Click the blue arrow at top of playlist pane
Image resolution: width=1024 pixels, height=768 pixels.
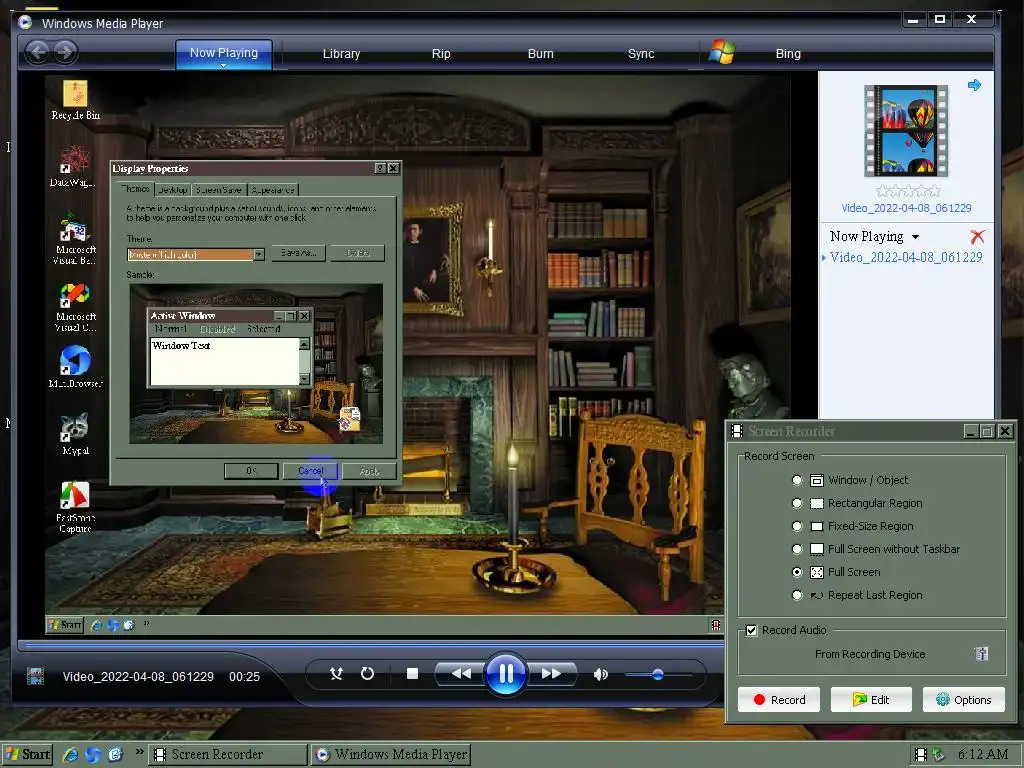pyautogui.click(x=974, y=85)
